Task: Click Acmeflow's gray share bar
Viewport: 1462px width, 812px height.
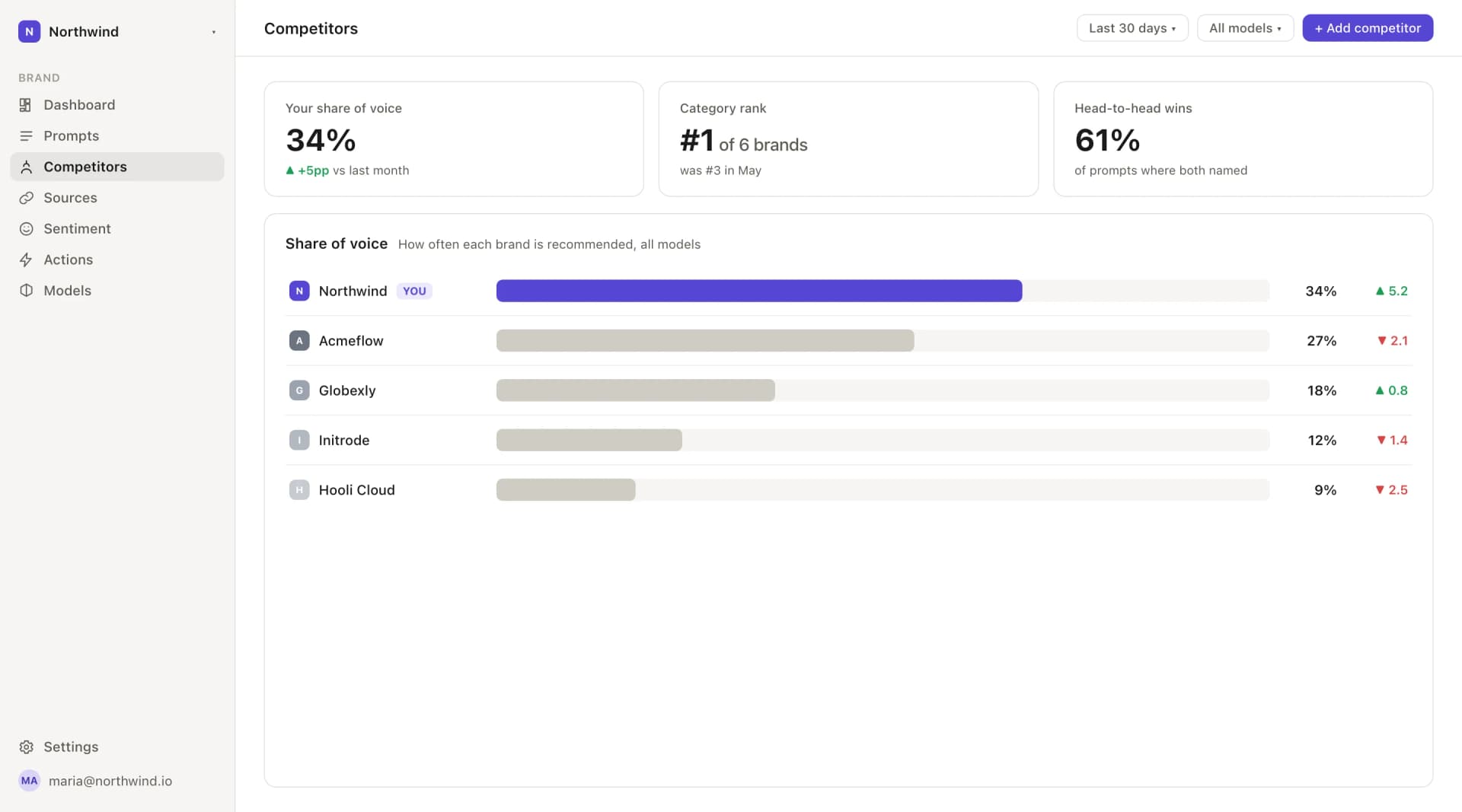Action: point(705,341)
